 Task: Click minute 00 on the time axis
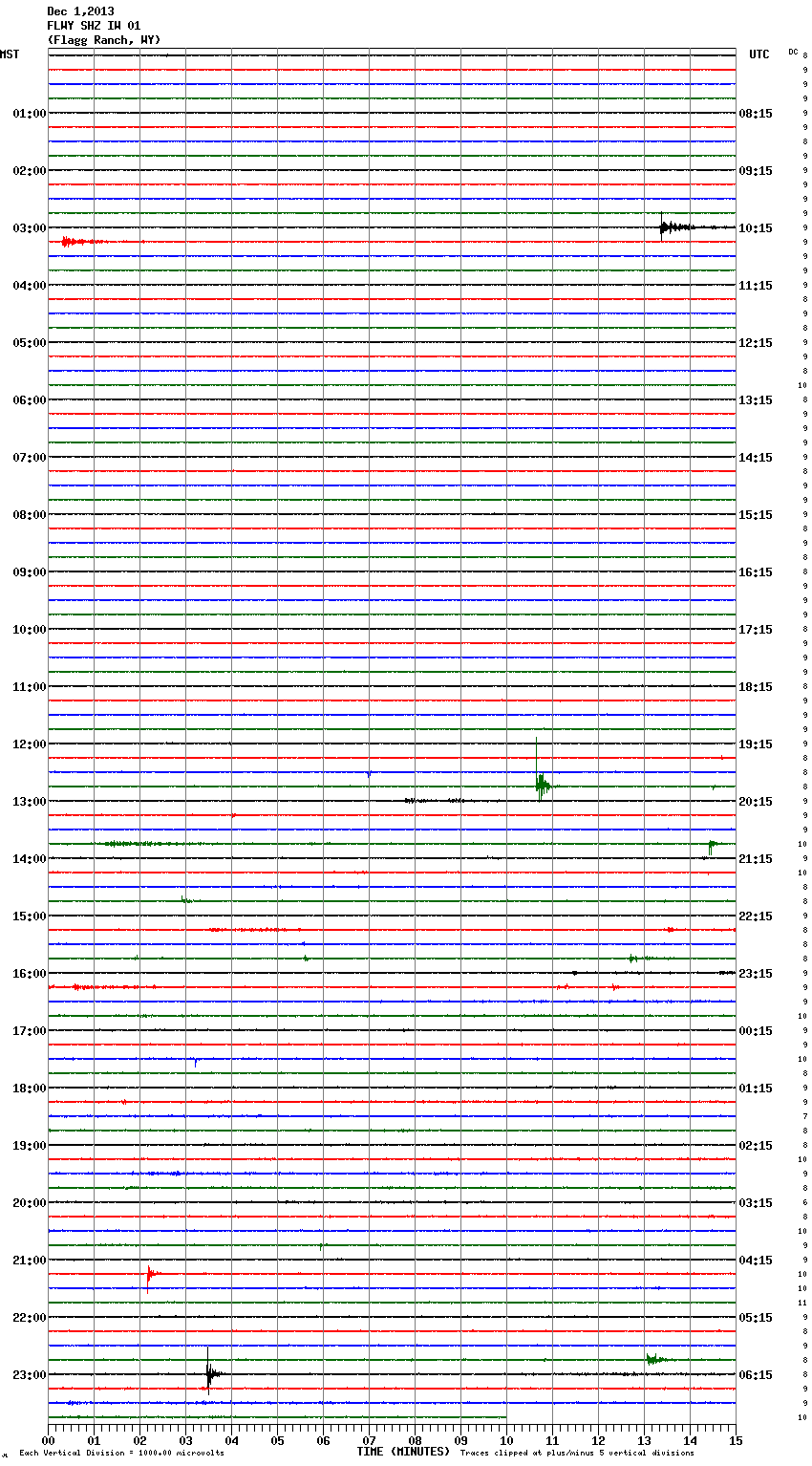pos(48,1440)
